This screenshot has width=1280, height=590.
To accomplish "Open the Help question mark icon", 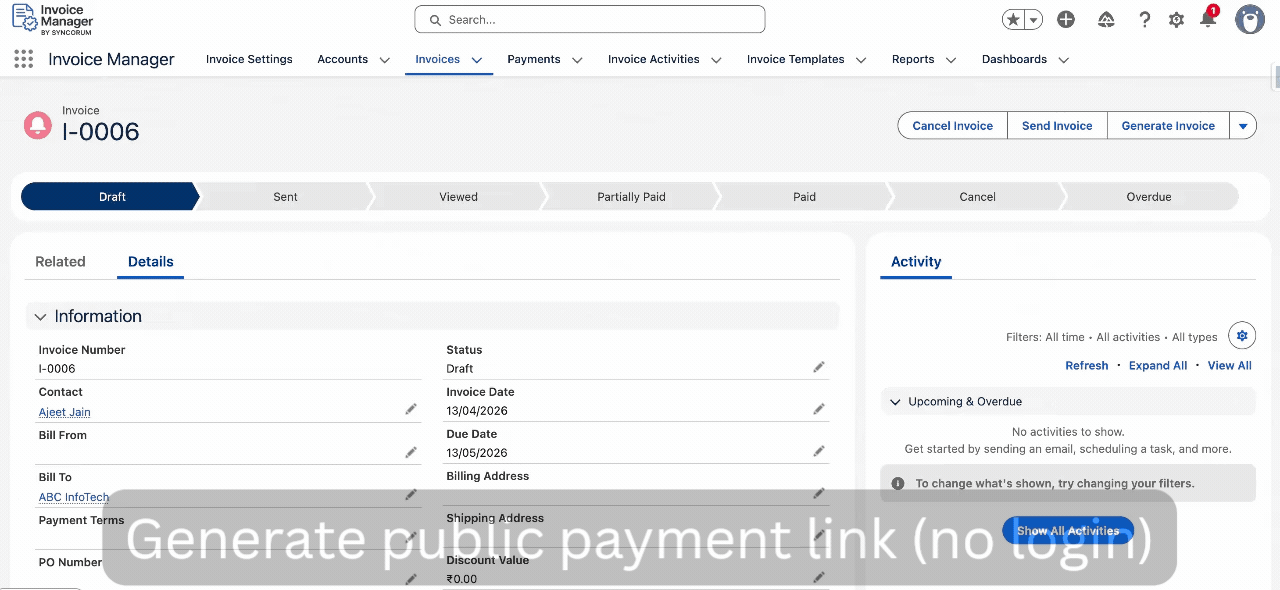I will [1145, 19].
